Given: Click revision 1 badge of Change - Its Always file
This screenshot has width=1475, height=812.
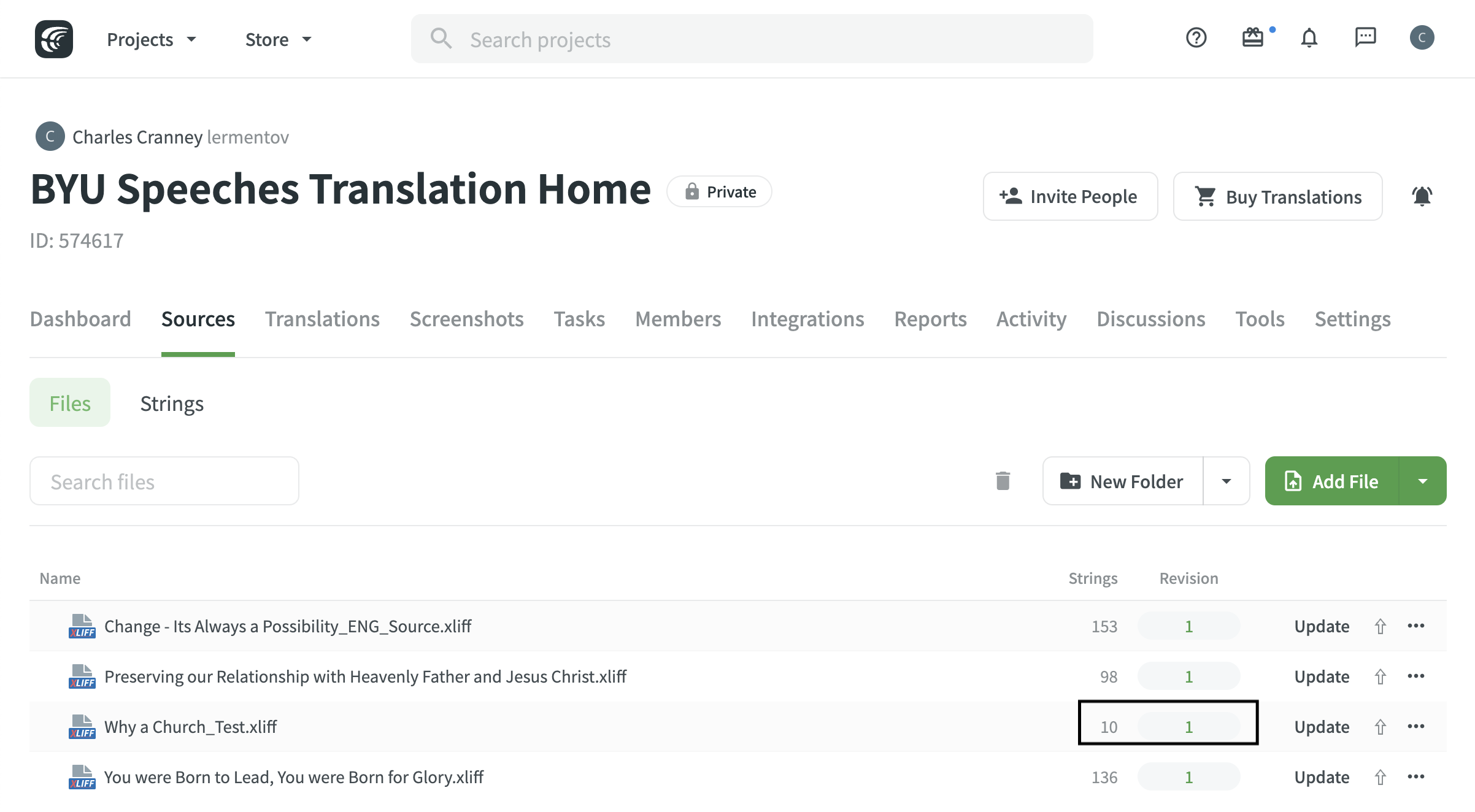Looking at the screenshot, I should [x=1188, y=626].
